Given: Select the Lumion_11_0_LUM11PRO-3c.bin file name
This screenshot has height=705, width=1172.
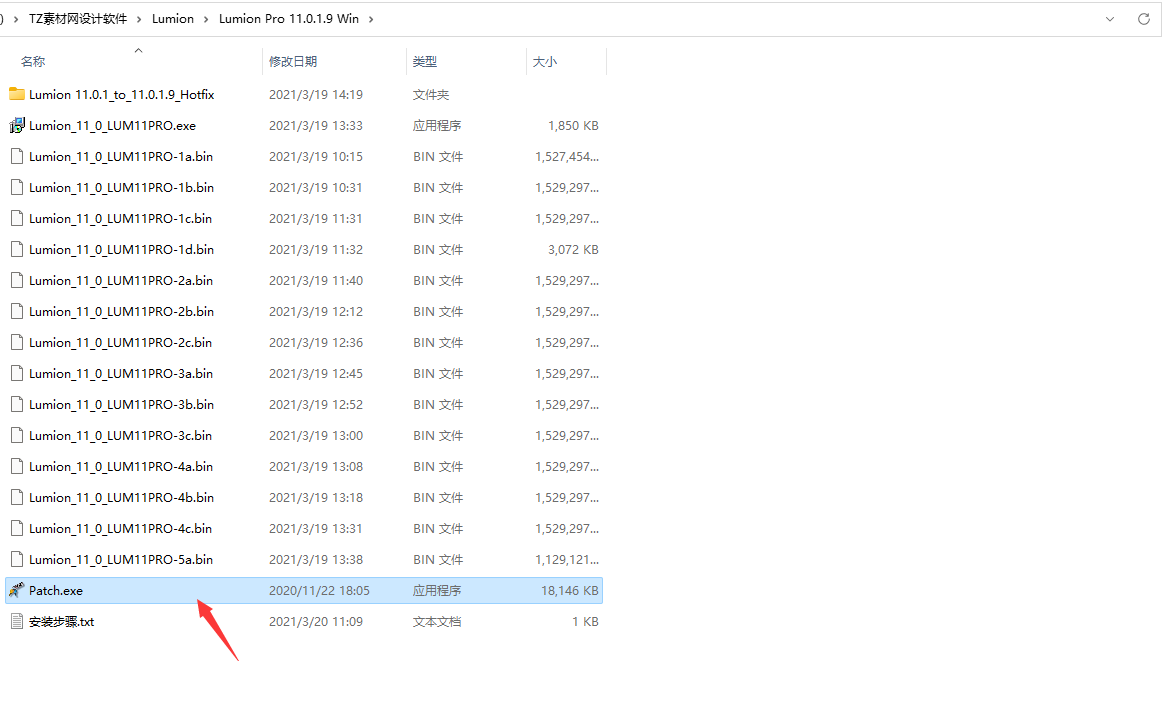Looking at the screenshot, I should (120, 436).
